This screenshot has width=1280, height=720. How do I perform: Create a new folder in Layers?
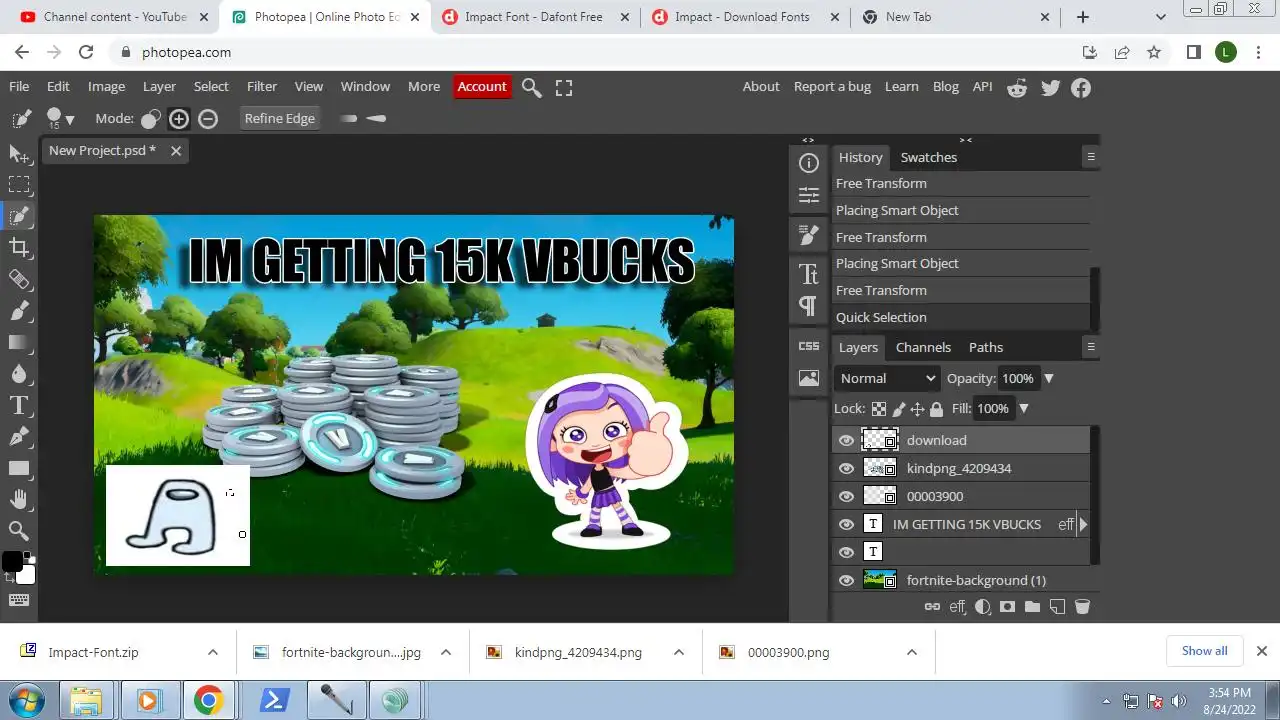point(1032,606)
